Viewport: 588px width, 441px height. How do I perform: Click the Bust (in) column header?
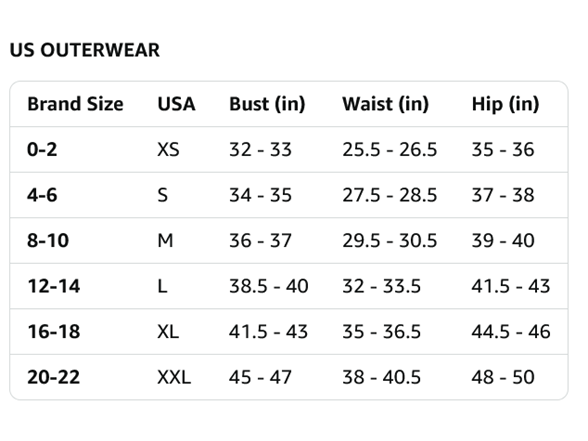tap(267, 104)
